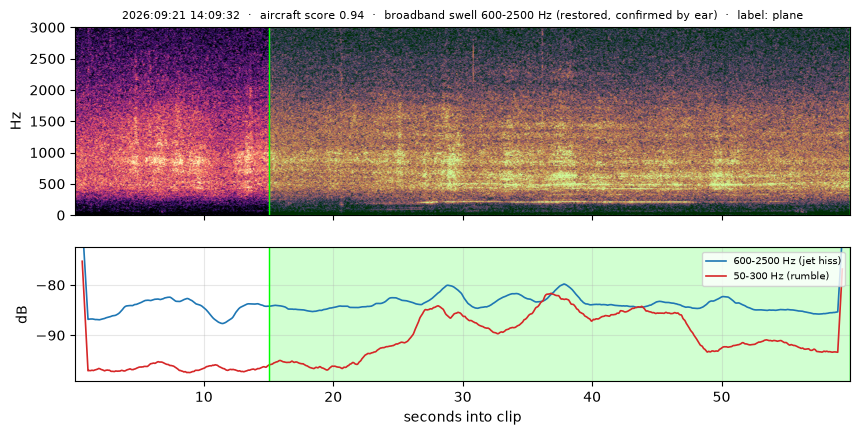
Task: Click the 'dB' y-axis label
Action: (x=22, y=314)
